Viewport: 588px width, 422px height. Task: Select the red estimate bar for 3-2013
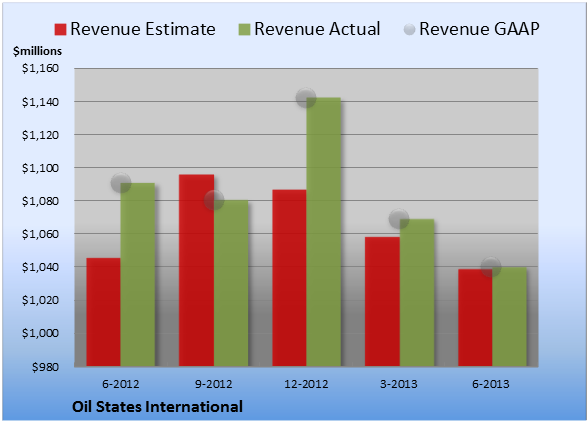pyautogui.click(x=382, y=302)
